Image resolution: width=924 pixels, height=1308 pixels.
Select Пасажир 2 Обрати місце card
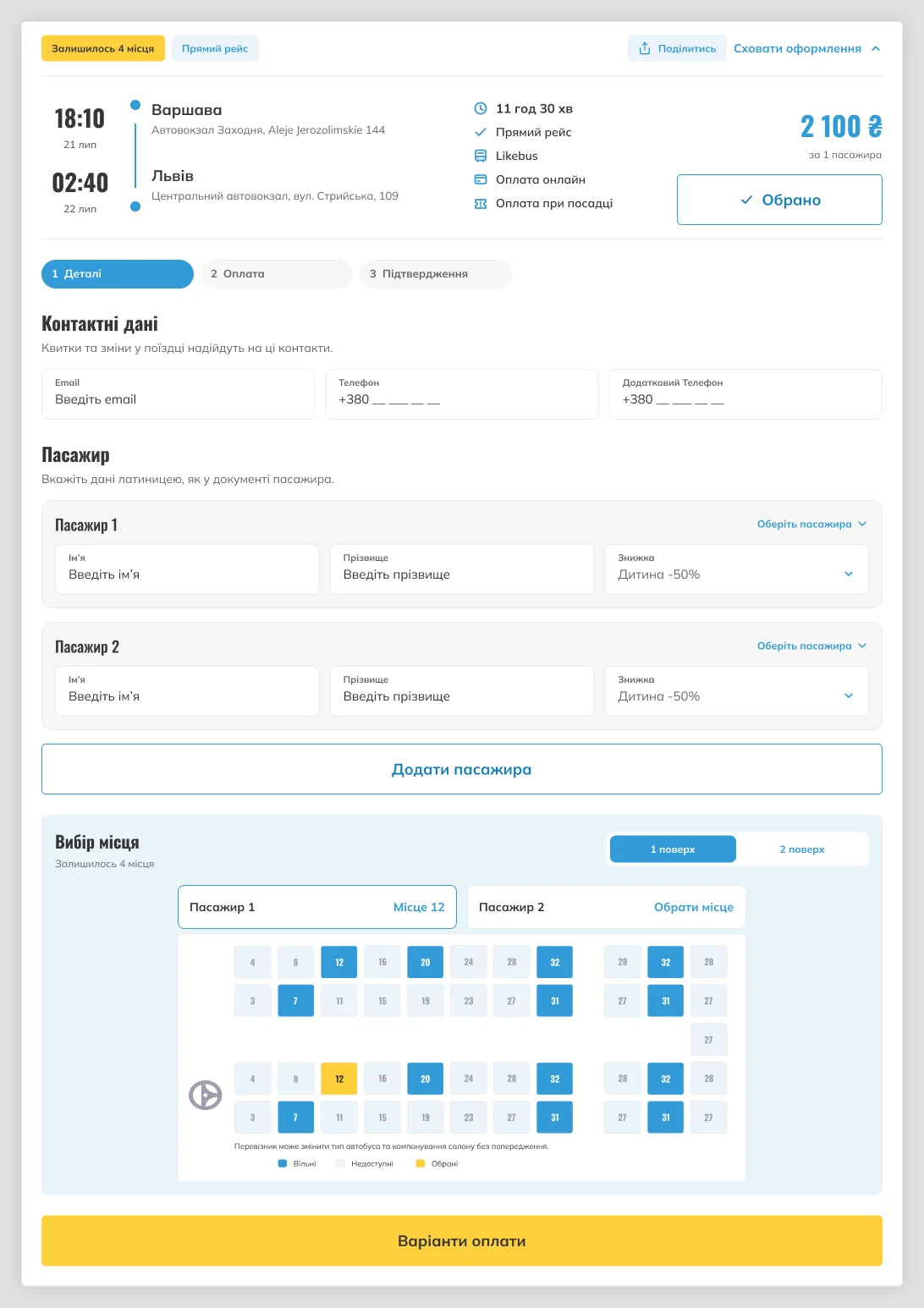coord(606,907)
